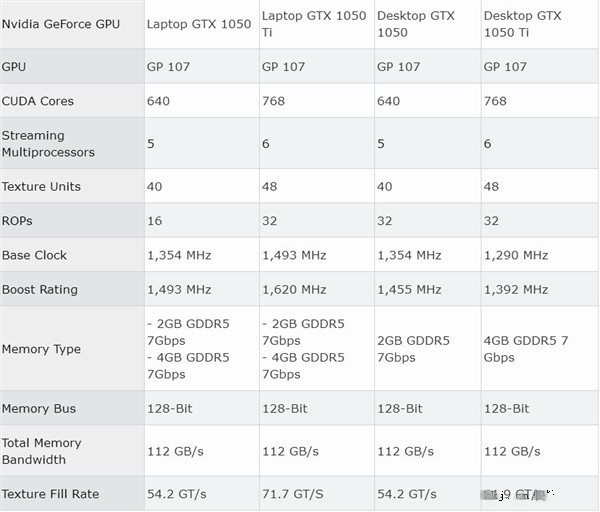The height and width of the screenshot is (512, 600).
Task: Select the "4GB GDDR5 7 Gbps" memory cell
Action: (x=526, y=349)
